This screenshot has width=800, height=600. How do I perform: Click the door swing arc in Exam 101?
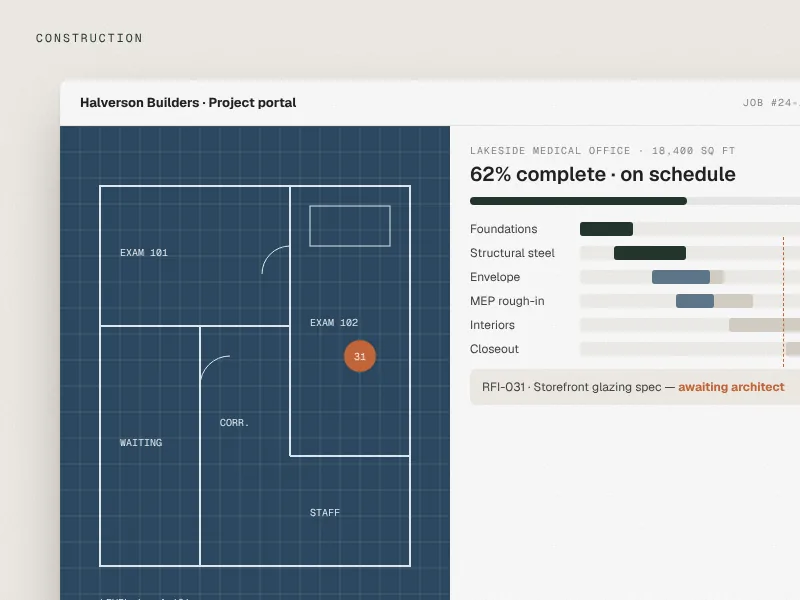[x=276, y=260]
